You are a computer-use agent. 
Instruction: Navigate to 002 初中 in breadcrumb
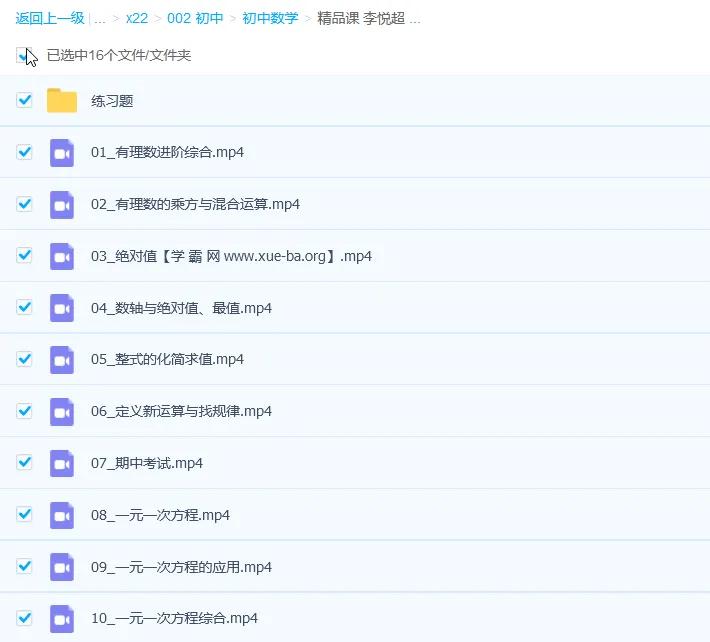click(x=195, y=19)
